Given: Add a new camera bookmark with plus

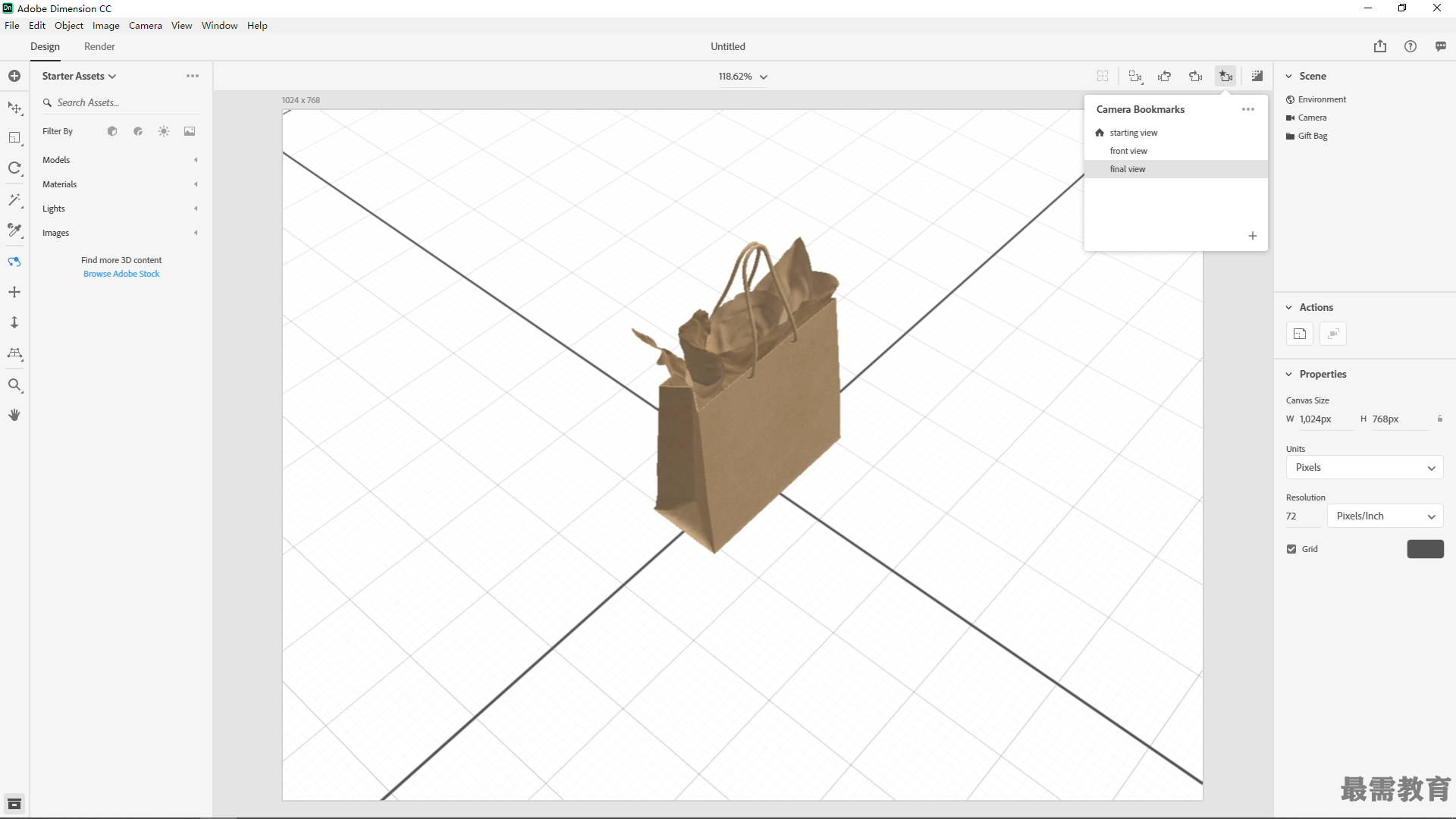Looking at the screenshot, I should point(1253,236).
